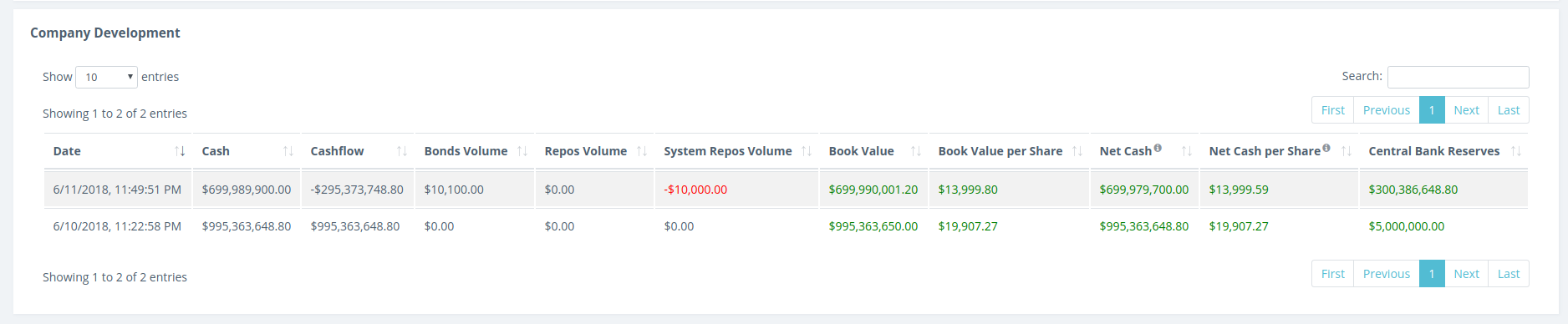This screenshot has width=1568, height=324.
Task: Sort icon beside Bonds Volume header
Action: pos(522,151)
